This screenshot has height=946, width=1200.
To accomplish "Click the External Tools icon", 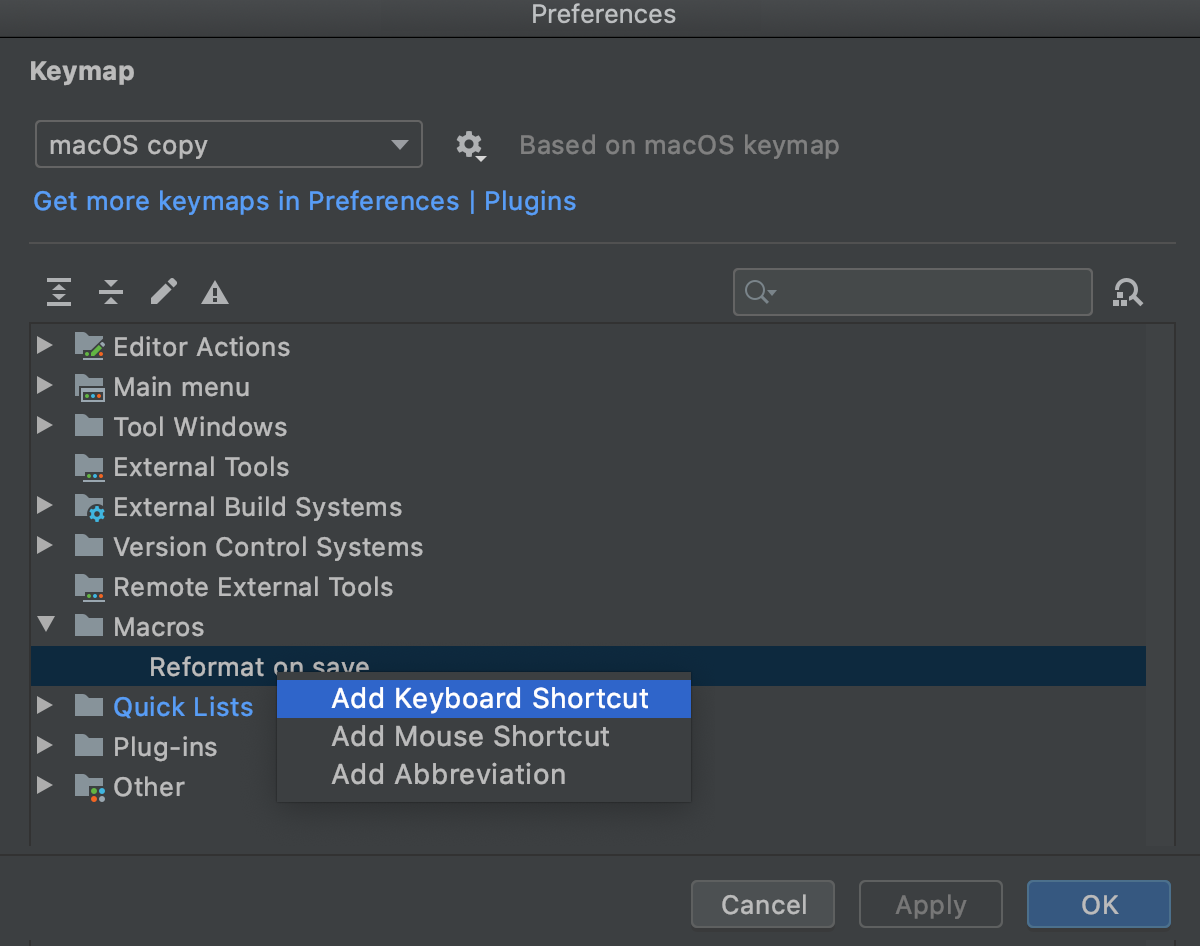I will click(89, 466).
